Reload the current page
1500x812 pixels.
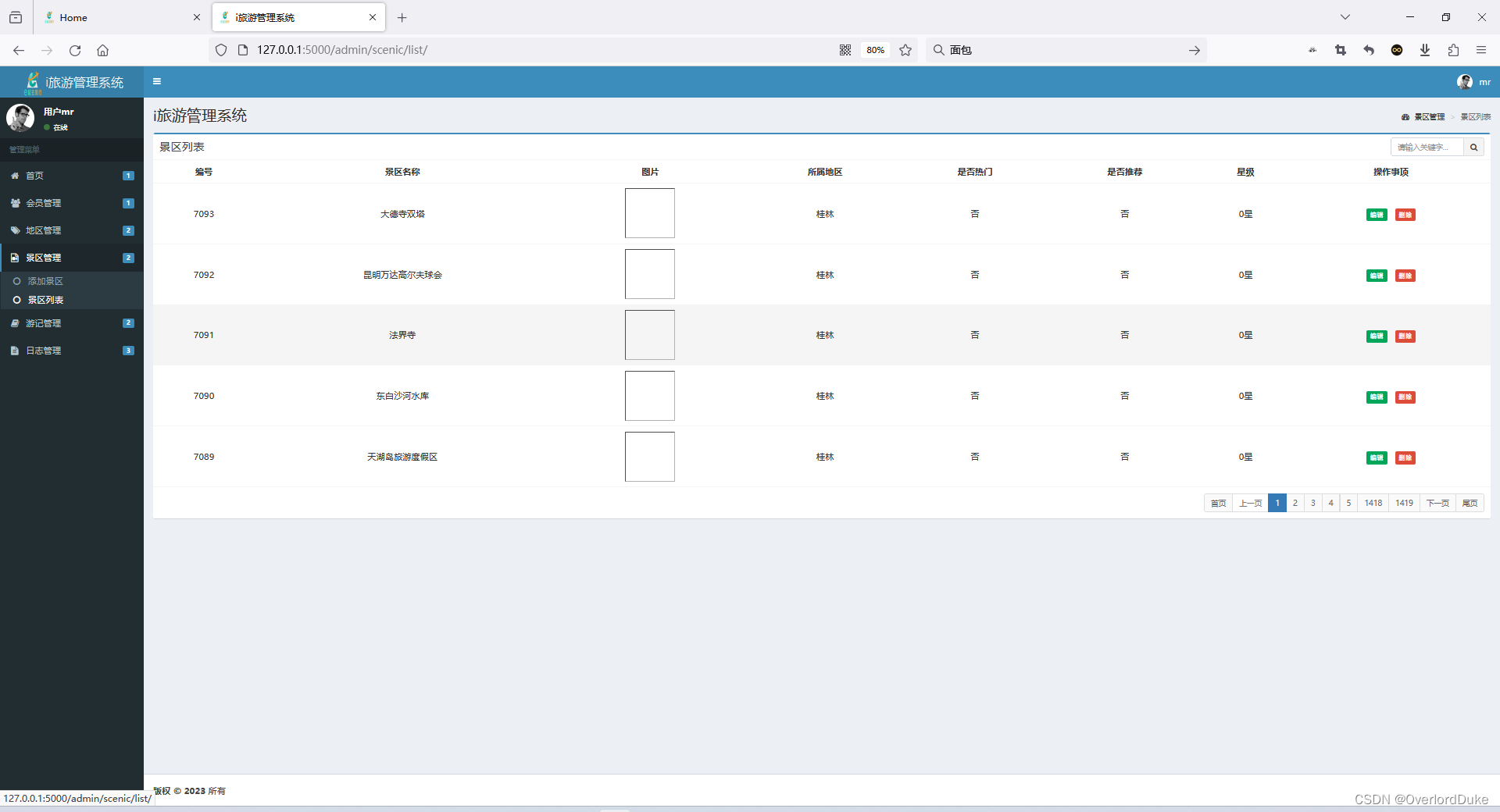[x=75, y=50]
